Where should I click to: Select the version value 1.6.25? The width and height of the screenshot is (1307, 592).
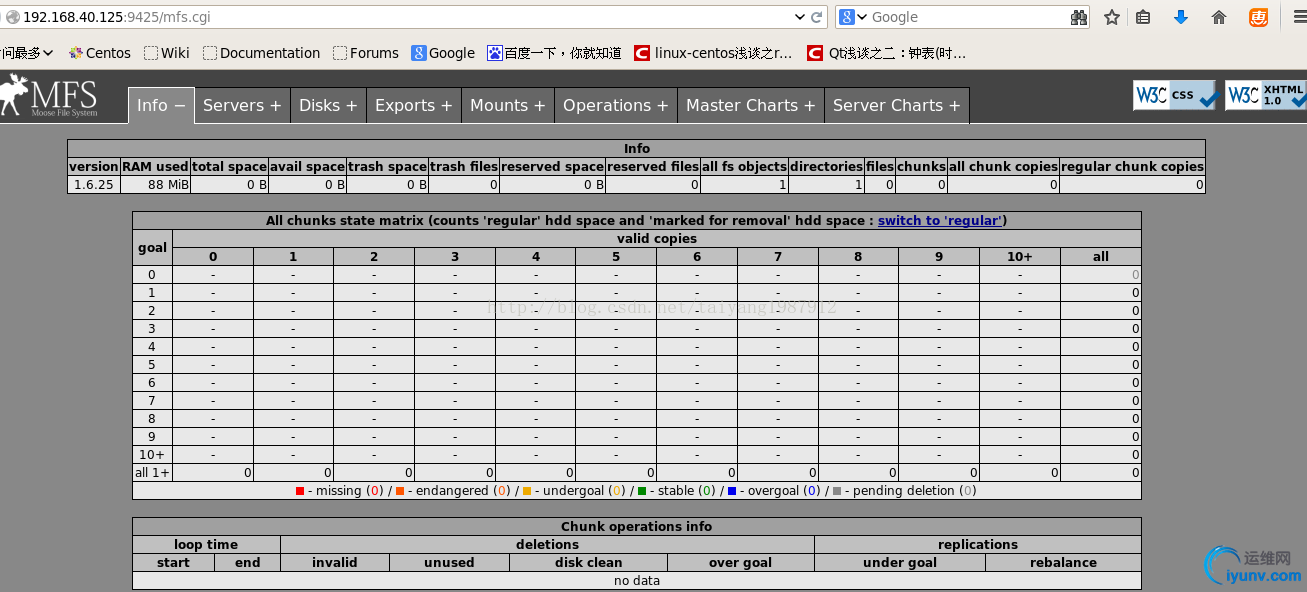tap(94, 185)
